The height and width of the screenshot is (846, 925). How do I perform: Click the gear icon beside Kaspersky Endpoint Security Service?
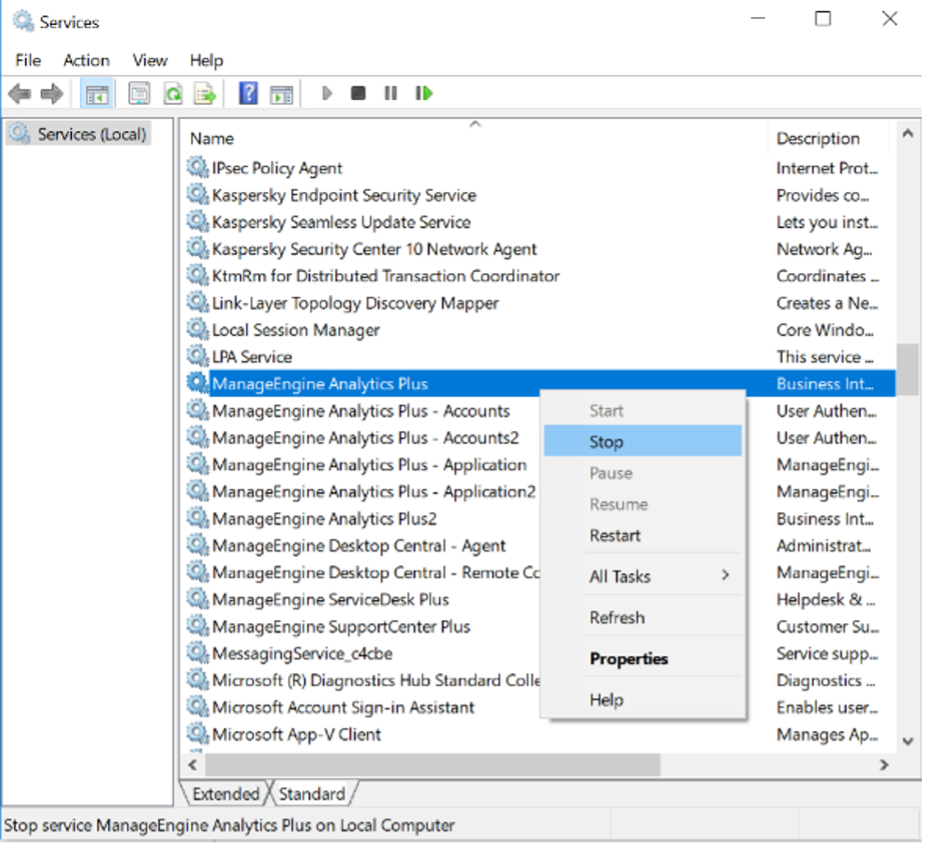coord(198,195)
